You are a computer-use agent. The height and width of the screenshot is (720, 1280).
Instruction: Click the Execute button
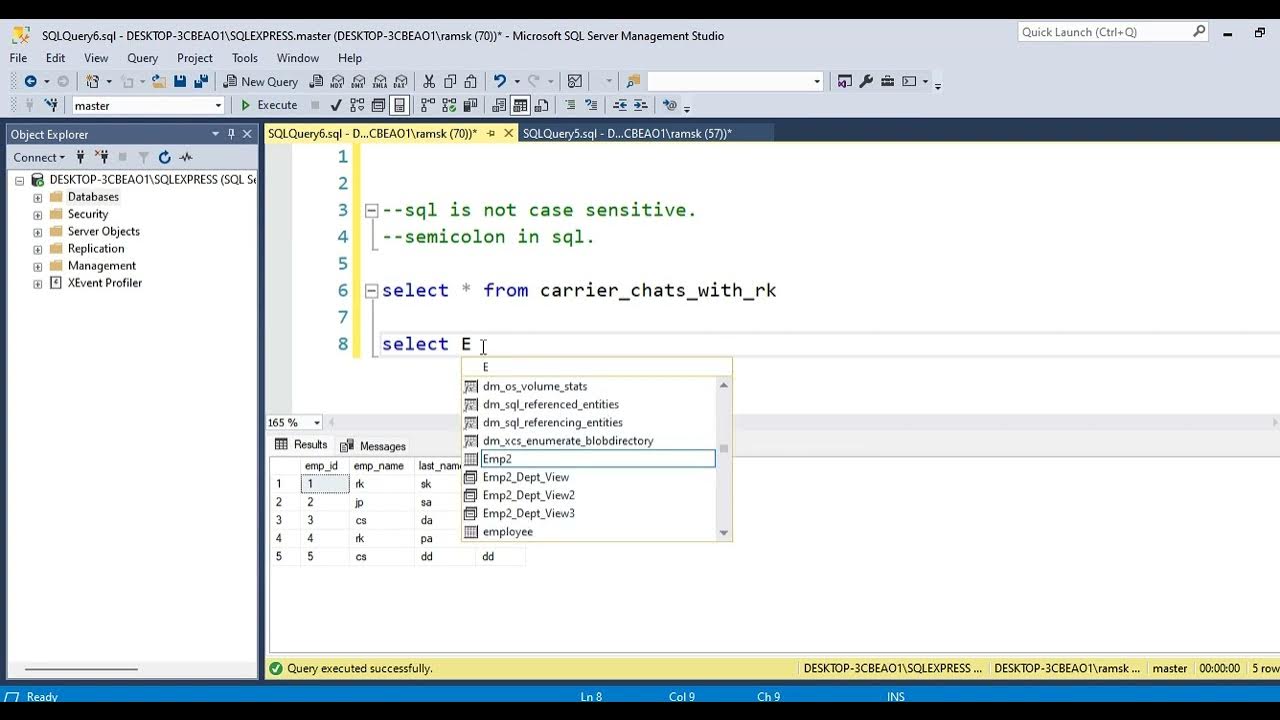point(268,105)
